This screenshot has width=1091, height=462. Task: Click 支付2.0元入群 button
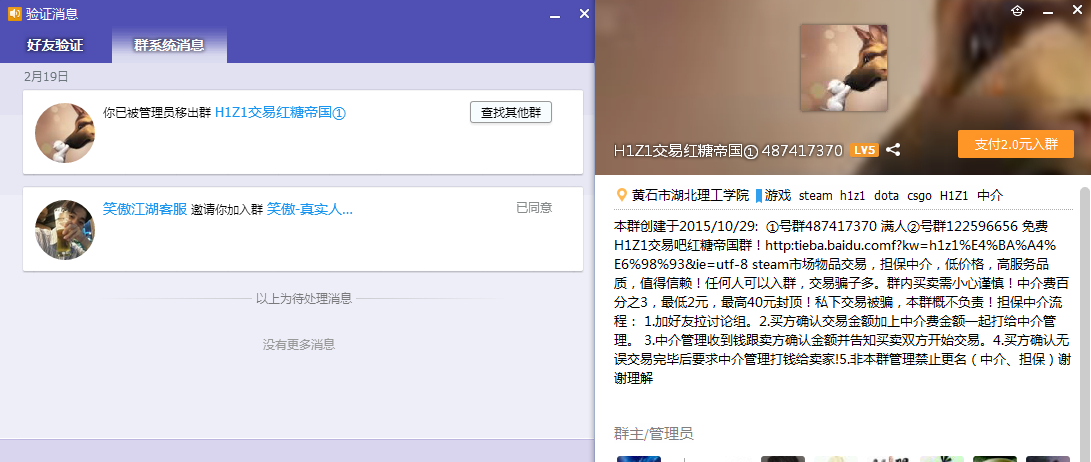click(1016, 144)
